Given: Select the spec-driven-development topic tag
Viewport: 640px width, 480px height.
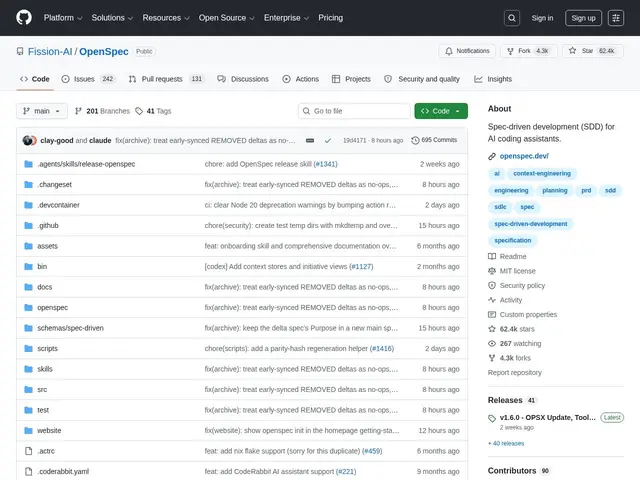Looking at the screenshot, I should pos(531,224).
